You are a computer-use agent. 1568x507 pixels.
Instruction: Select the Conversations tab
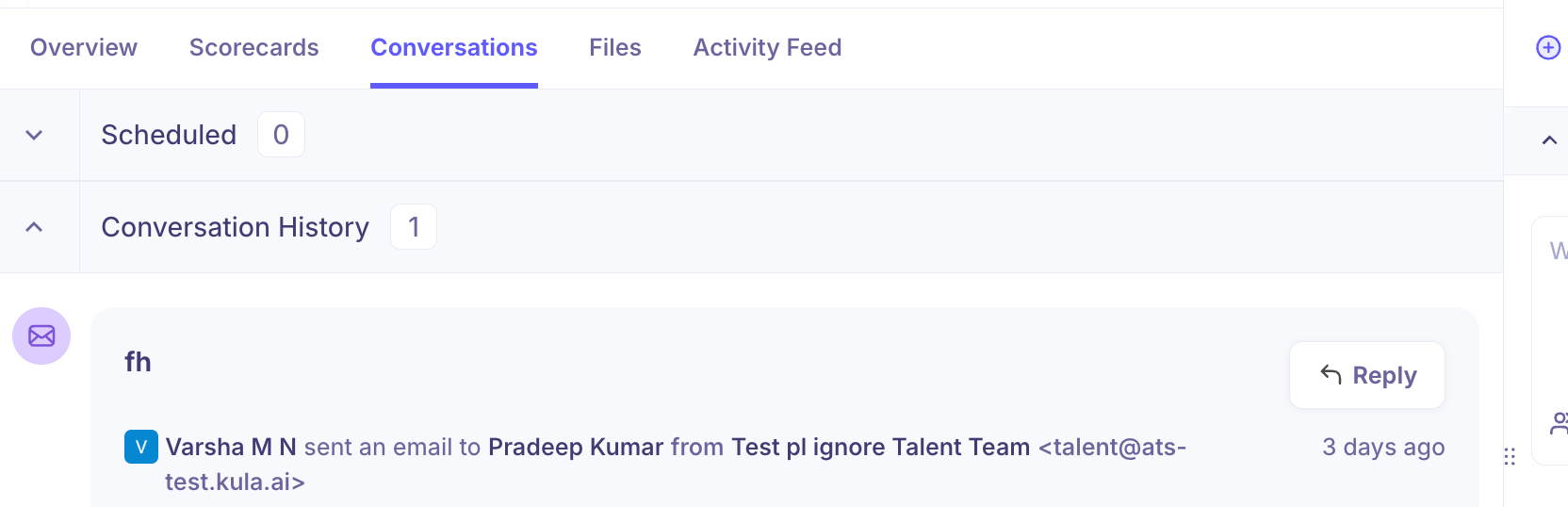coord(454,47)
